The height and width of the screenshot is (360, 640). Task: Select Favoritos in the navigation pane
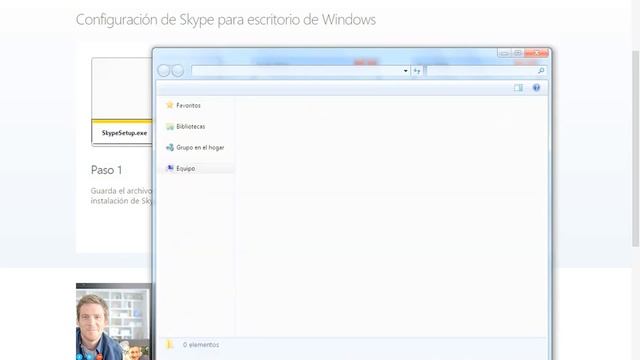click(x=188, y=105)
